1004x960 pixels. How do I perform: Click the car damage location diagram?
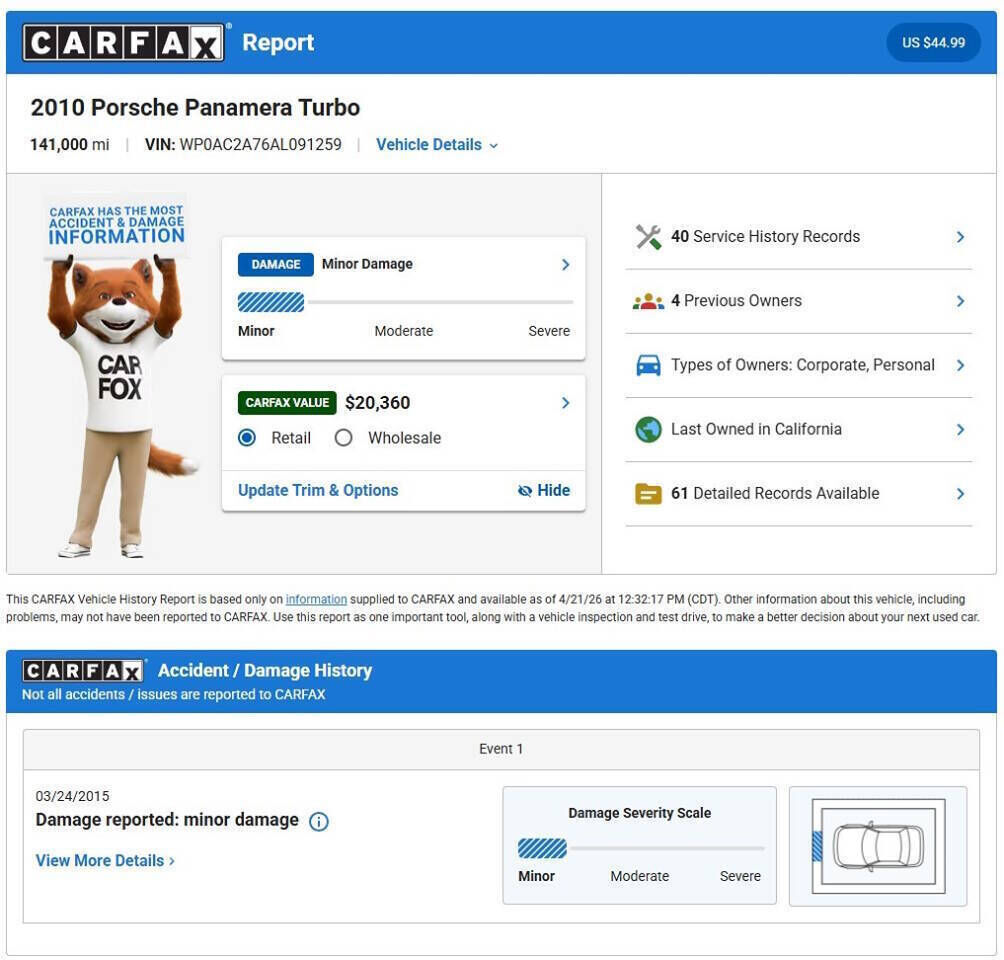click(x=877, y=846)
